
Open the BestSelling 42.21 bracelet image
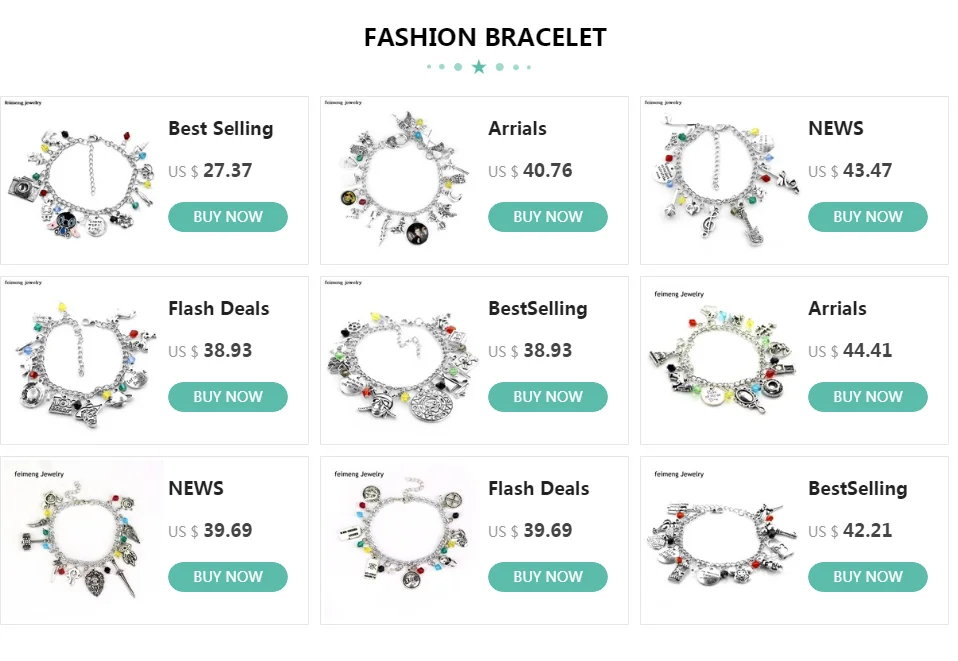coord(722,540)
